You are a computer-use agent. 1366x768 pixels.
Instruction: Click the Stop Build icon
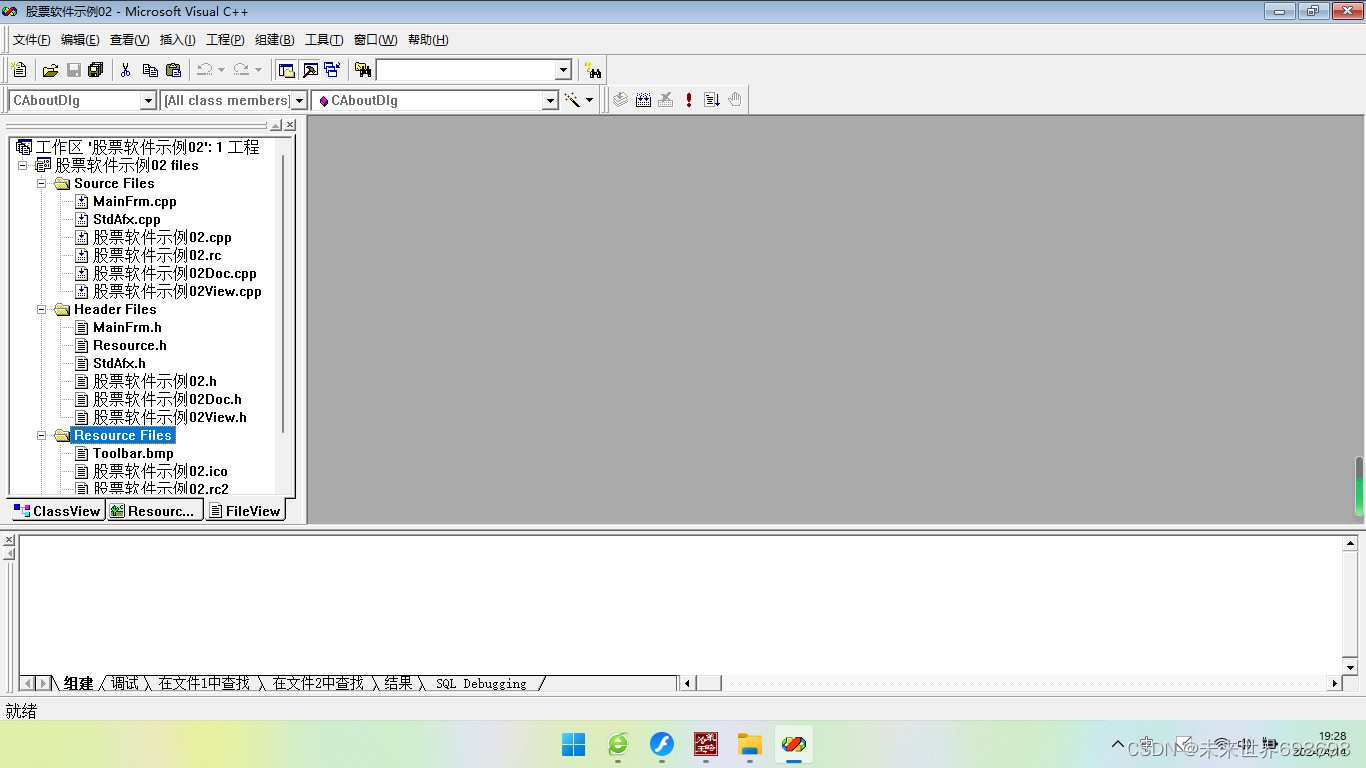666,100
